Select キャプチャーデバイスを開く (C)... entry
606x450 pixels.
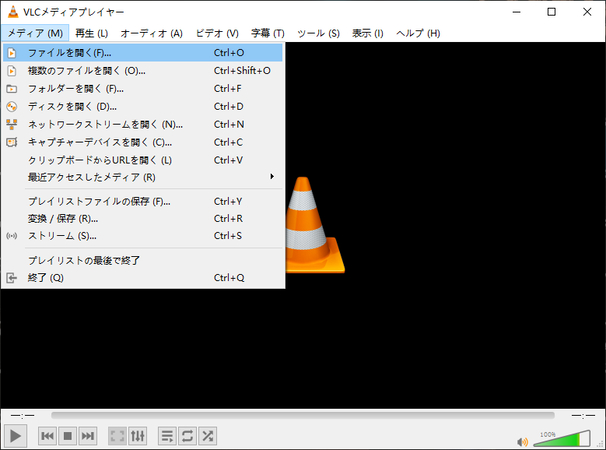(x=143, y=142)
